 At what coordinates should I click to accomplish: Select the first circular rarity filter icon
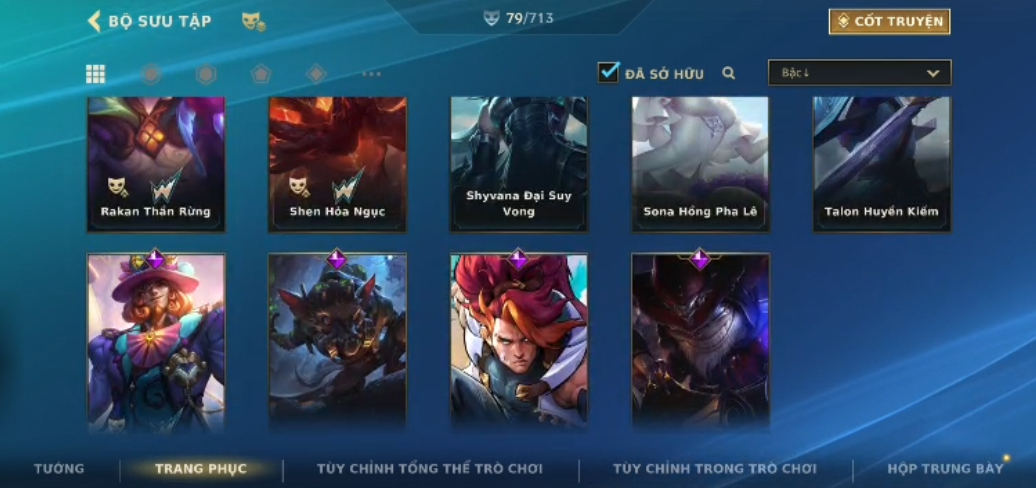point(151,74)
